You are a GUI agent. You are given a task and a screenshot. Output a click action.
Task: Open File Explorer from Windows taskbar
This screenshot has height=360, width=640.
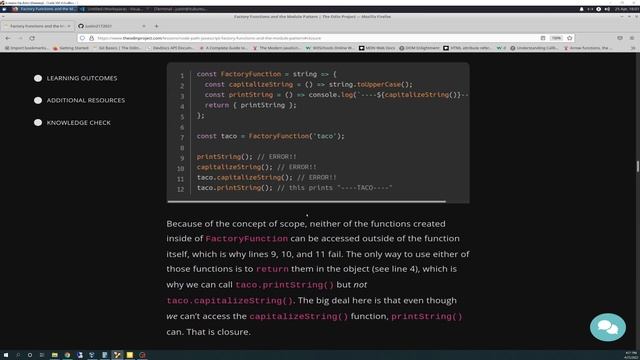54,355
